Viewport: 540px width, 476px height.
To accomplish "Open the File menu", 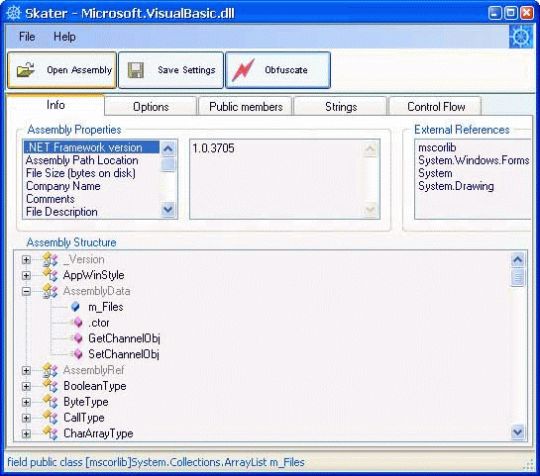I will [27, 37].
